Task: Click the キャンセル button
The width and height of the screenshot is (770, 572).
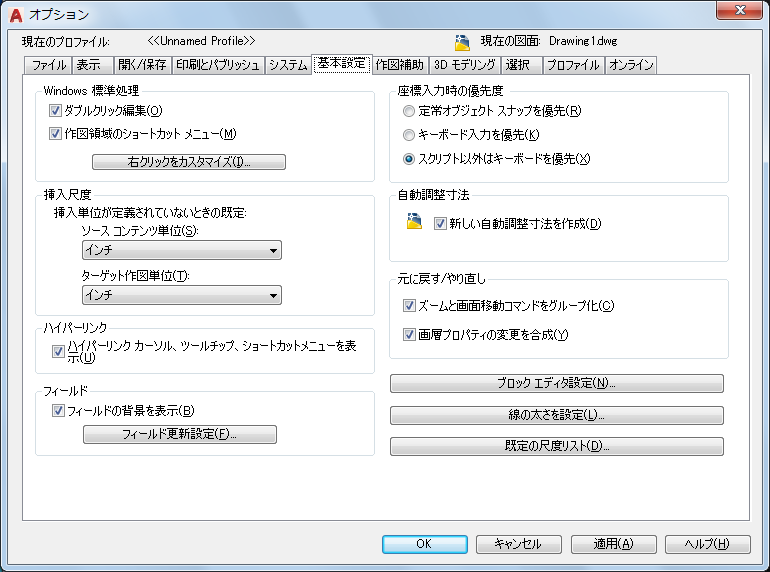Action: point(519,544)
